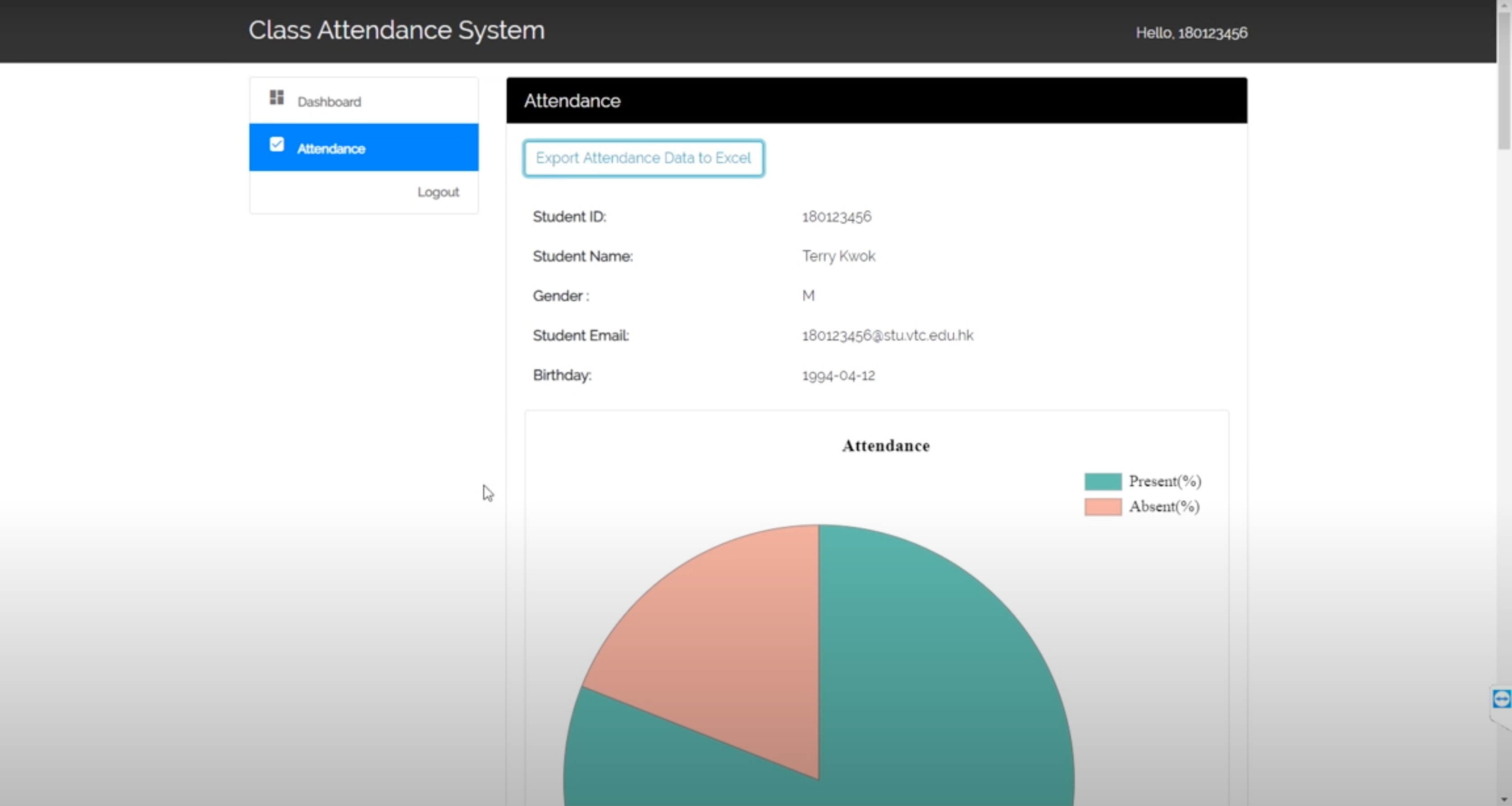Viewport: 1512px width, 806px height.
Task: Open the TeamViewer side panel icon
Action: (1502, 699)
